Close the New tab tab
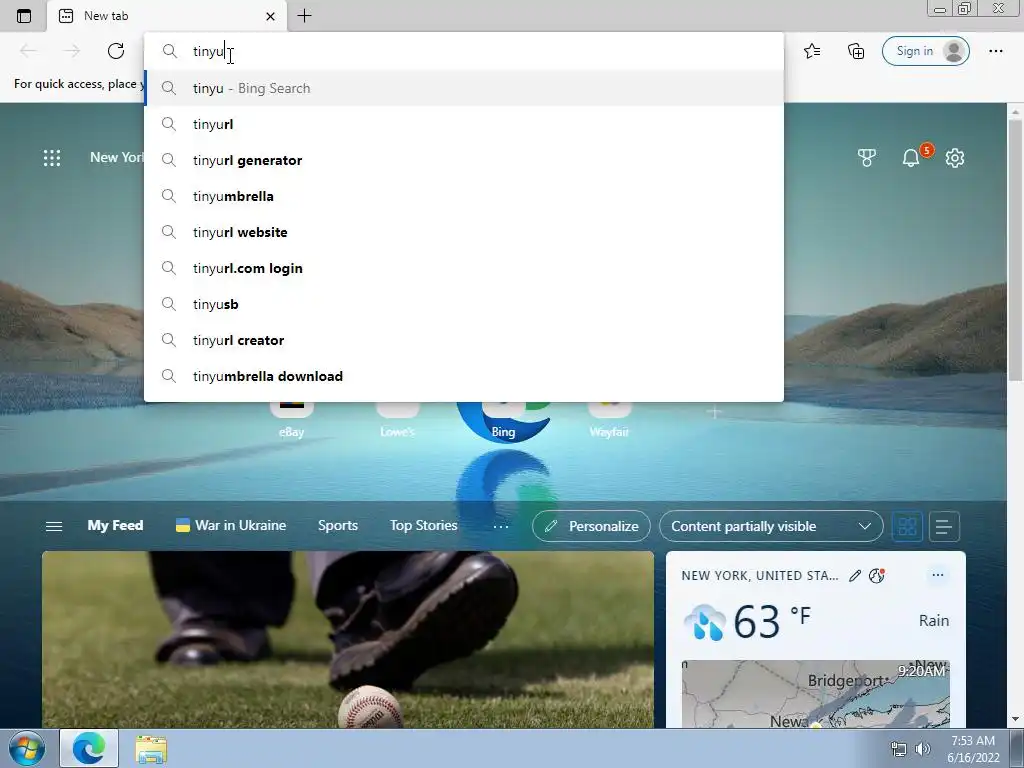This screenshot has height=768, width=1024. pyautogui.click(x=270, y=16)
